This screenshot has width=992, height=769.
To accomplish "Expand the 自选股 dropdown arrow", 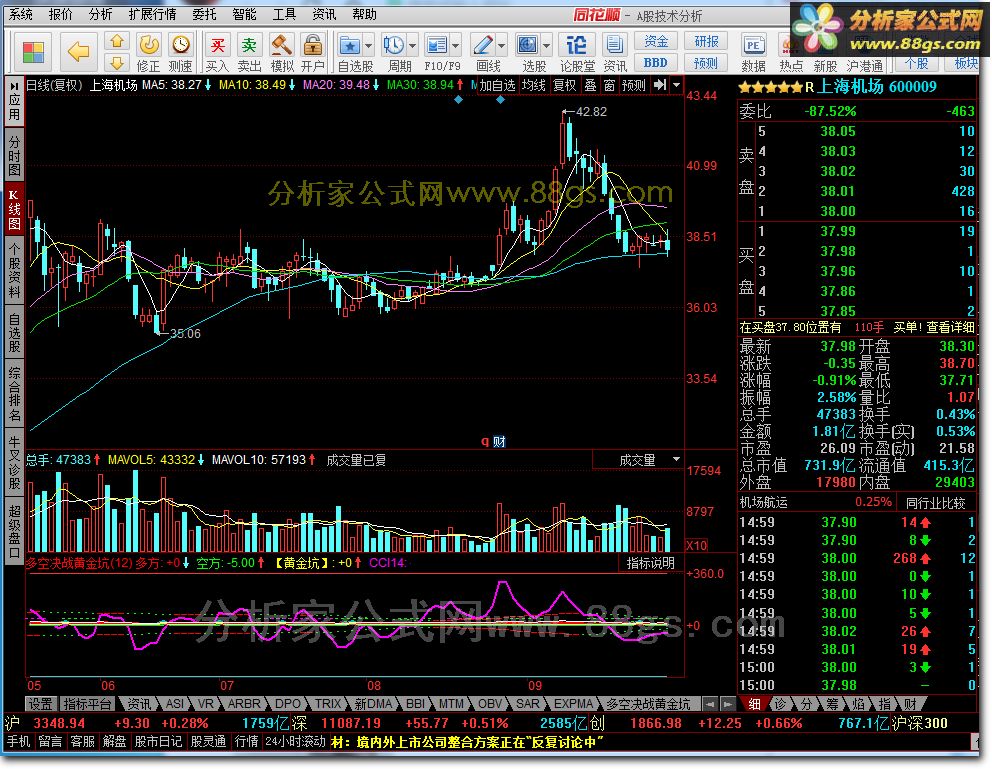I will coord(368,46).
